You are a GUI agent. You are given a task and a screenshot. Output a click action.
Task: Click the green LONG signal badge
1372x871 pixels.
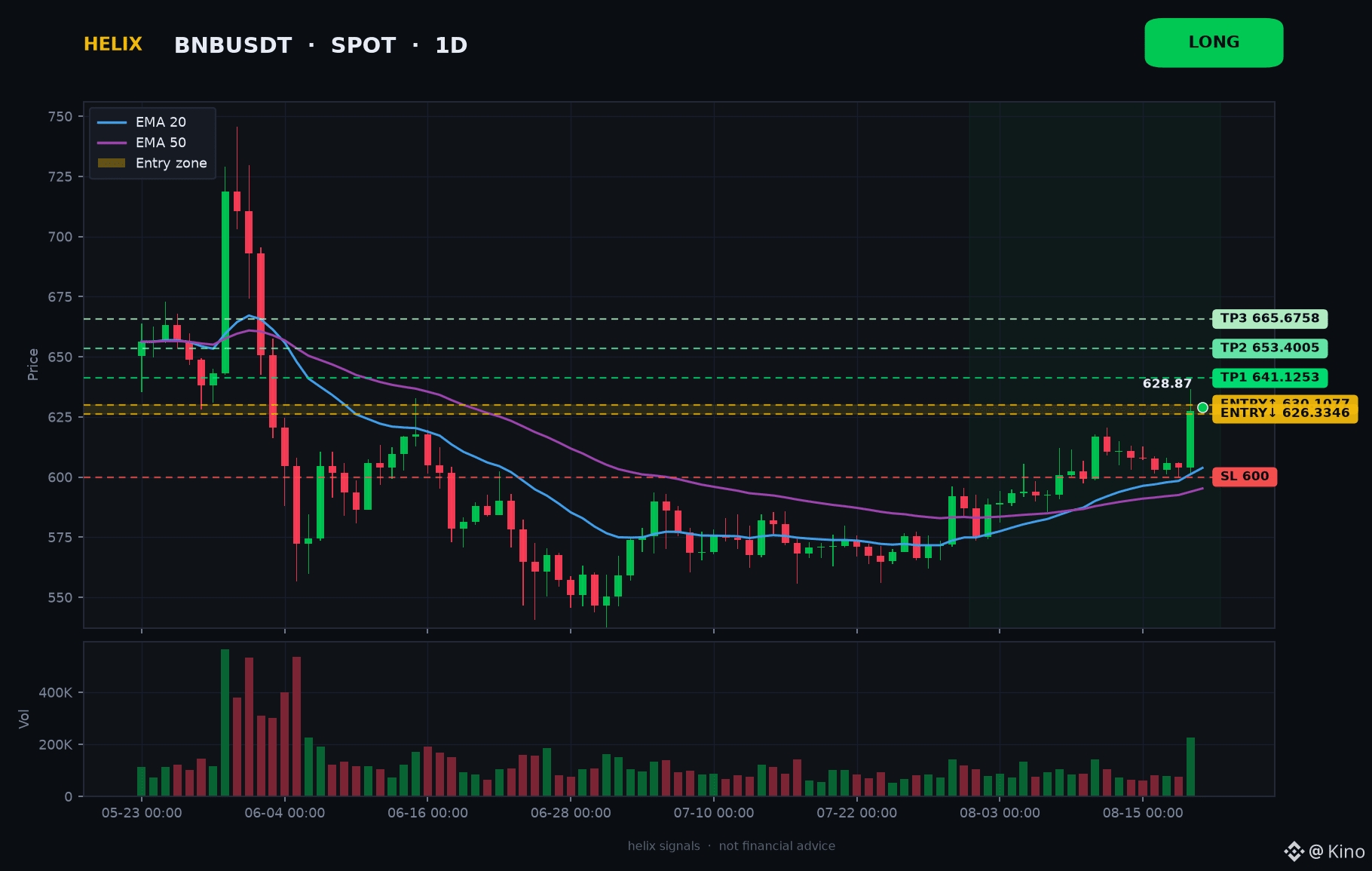pyautogui.click(x=1214, y=43)
